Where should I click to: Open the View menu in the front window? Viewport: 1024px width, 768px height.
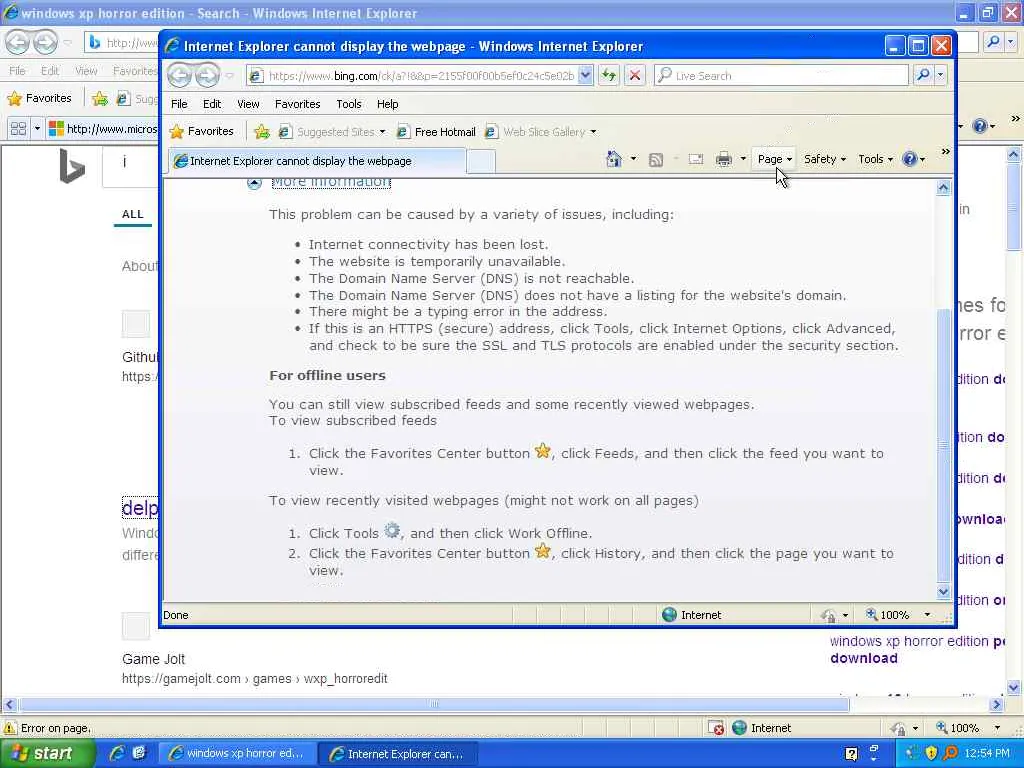248,104
